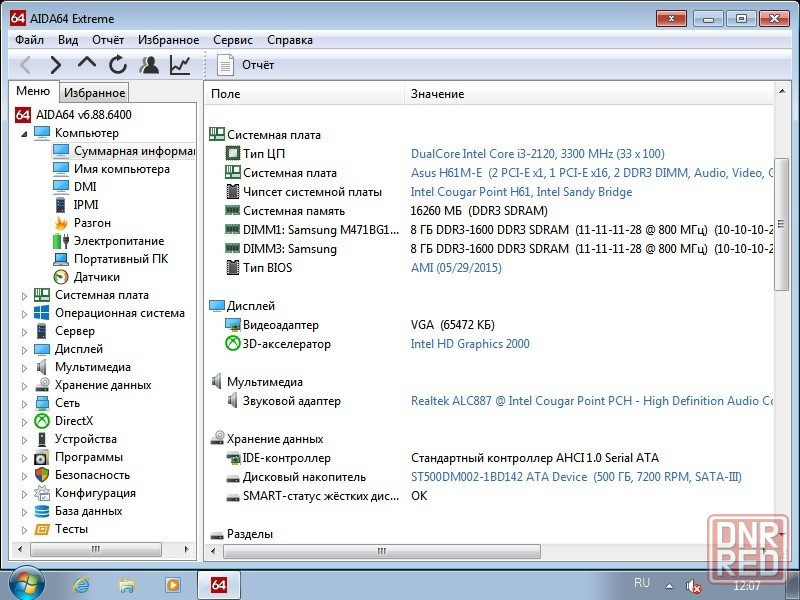Go forward with the right arrow toolbar icon
This screenshot has height=600, width=800.
(56, 65)
